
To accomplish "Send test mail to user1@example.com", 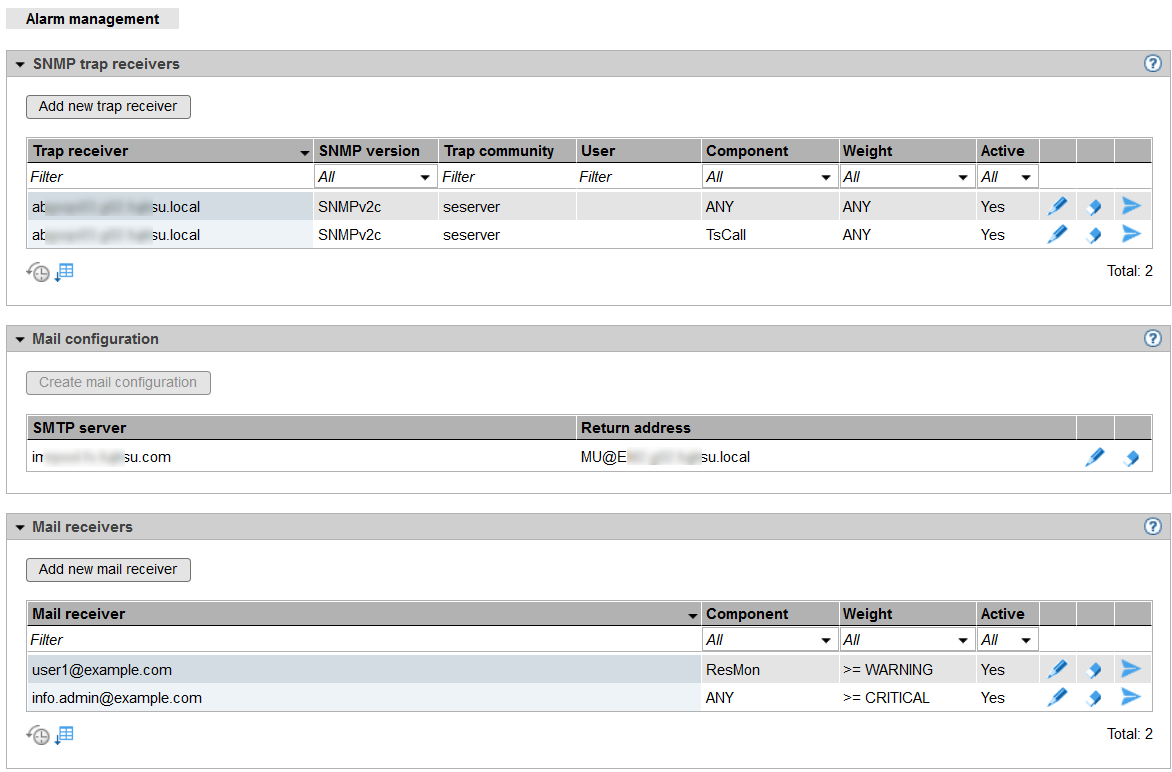I will (x=1131, y=669).
